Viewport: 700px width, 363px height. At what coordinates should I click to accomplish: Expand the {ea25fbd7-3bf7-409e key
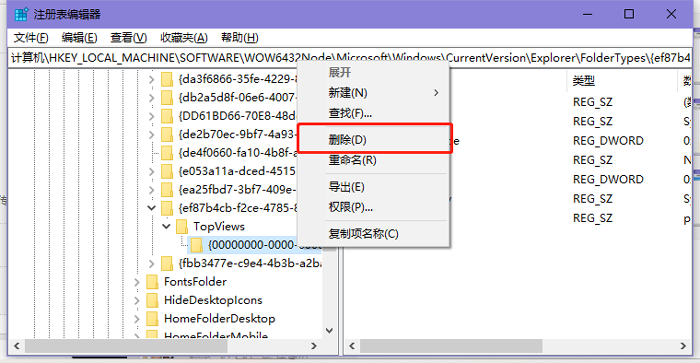pos(152,190)
